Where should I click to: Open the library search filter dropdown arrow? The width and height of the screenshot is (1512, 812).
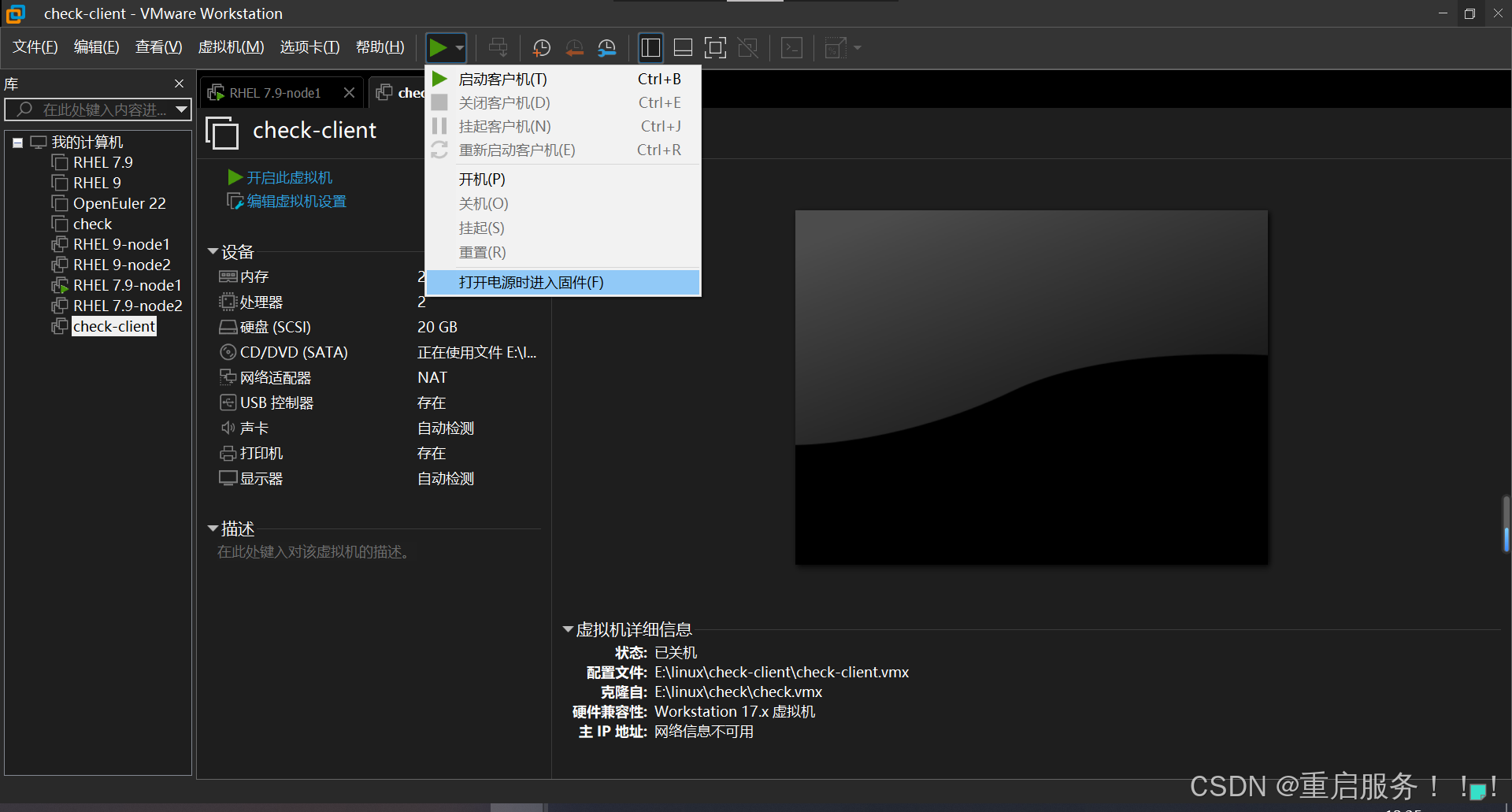182,109
